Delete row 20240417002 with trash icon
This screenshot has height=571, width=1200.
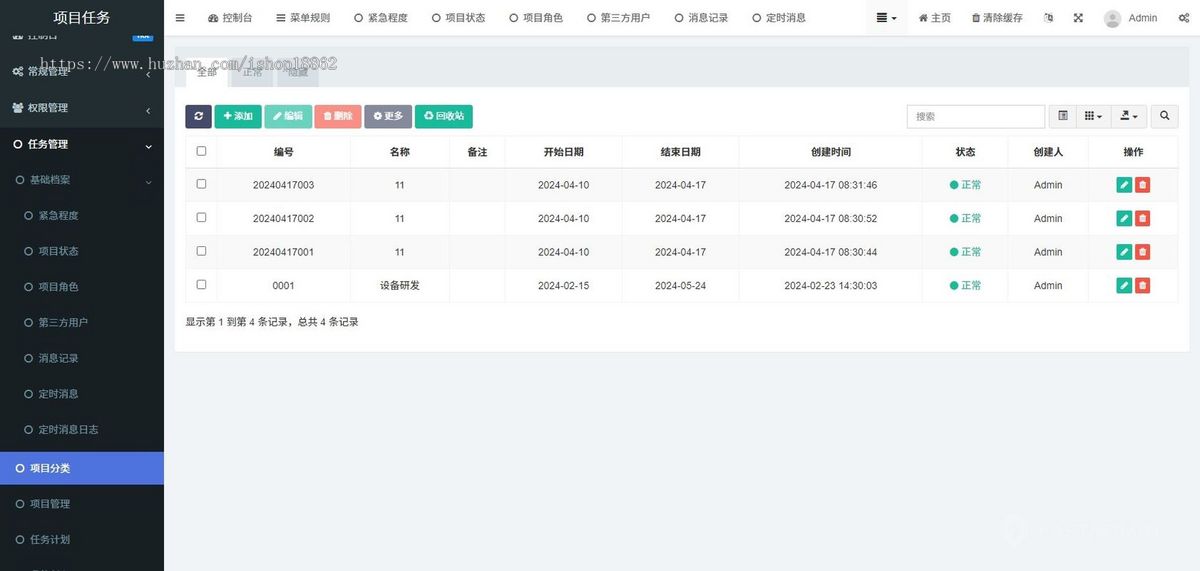1143,218
